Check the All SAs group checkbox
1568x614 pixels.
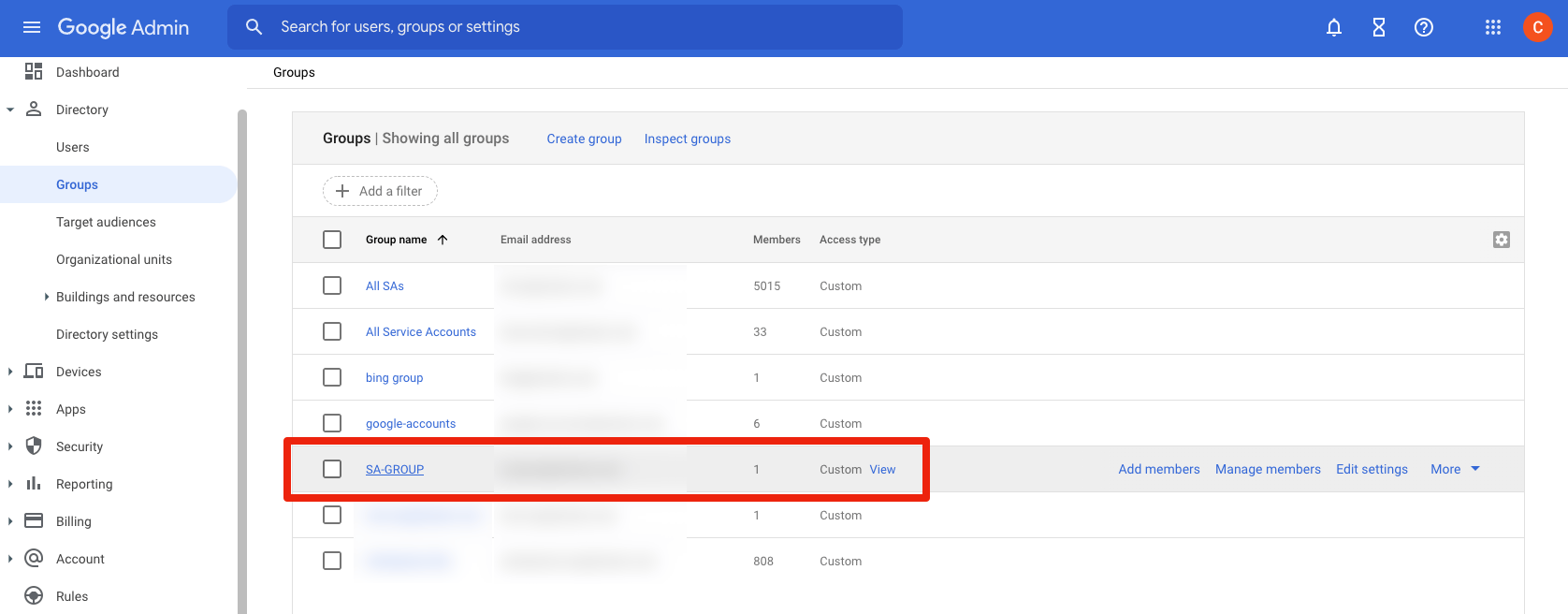click(332, 285)
